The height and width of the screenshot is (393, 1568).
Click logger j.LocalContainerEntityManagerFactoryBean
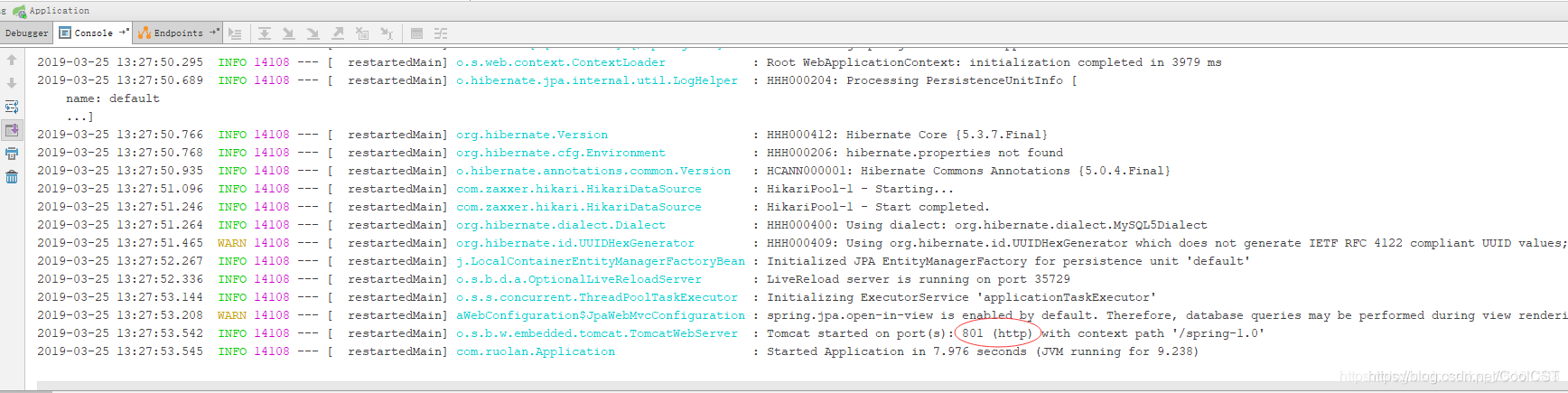(600, 261)
